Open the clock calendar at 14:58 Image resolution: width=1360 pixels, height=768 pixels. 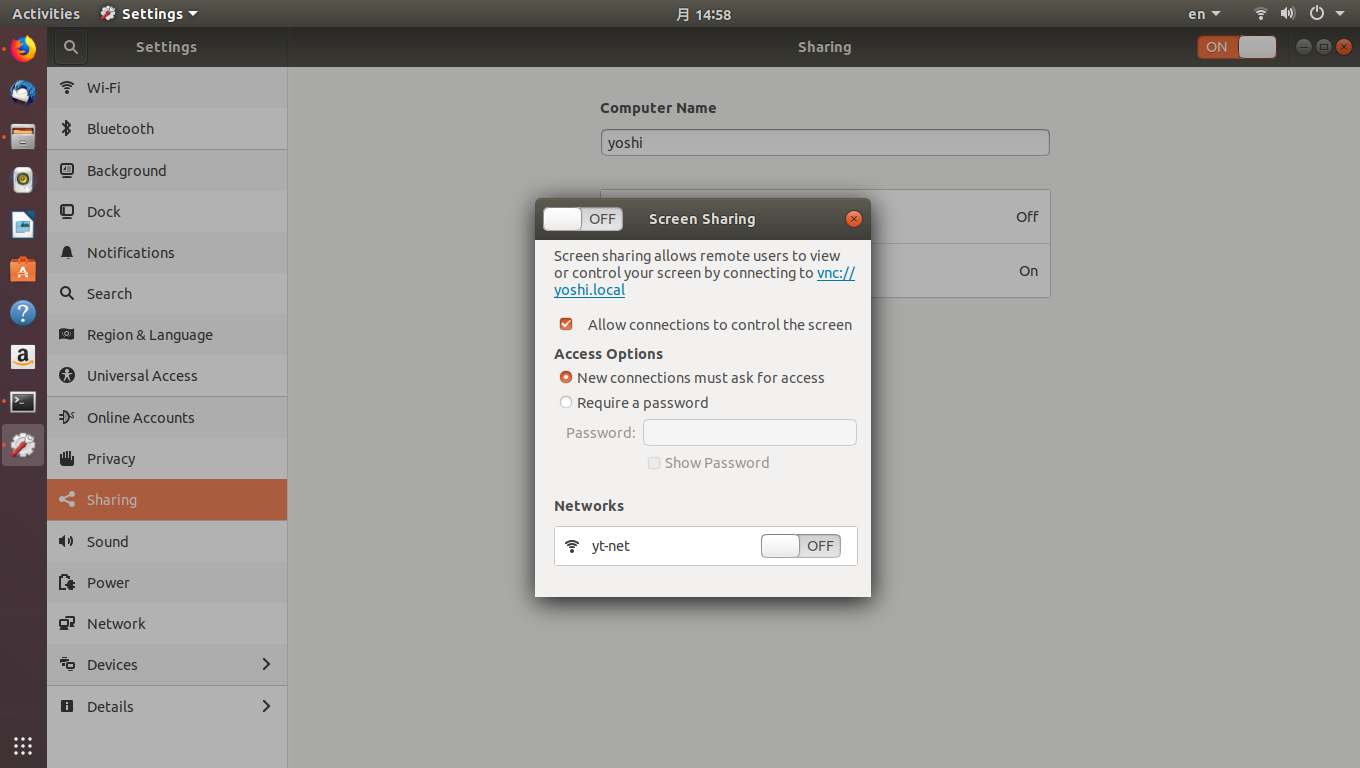[x=703, y=14]
